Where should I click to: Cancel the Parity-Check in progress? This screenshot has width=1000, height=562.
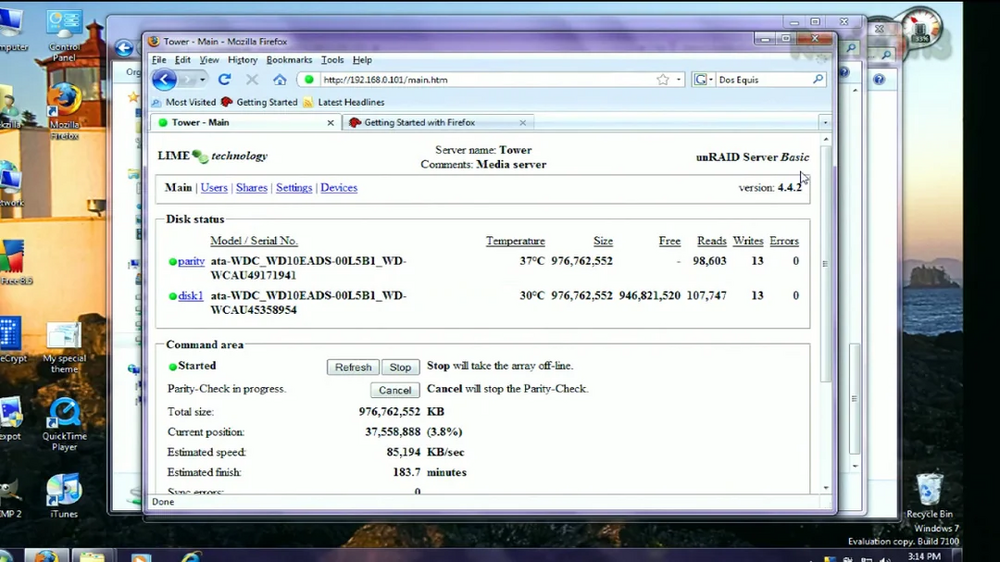(395, 390)
